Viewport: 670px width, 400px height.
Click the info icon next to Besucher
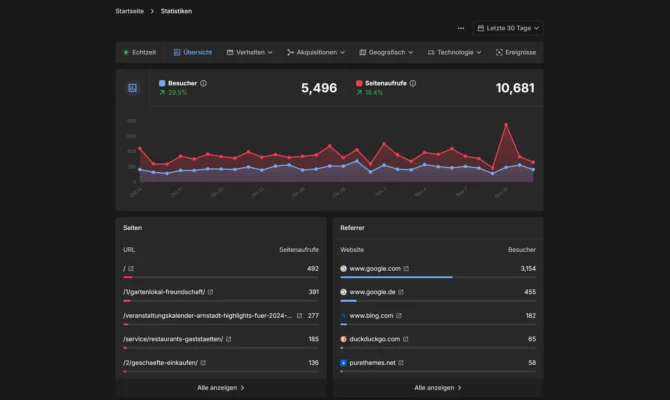[x=204, y=84]
